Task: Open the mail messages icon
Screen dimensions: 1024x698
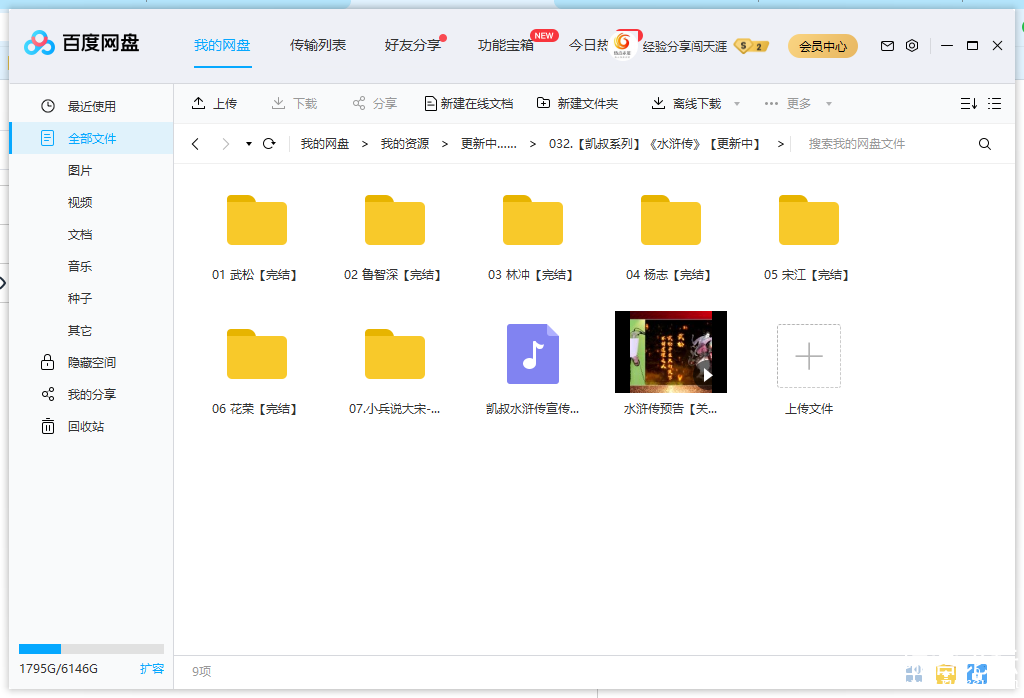Action: (887, 46)
